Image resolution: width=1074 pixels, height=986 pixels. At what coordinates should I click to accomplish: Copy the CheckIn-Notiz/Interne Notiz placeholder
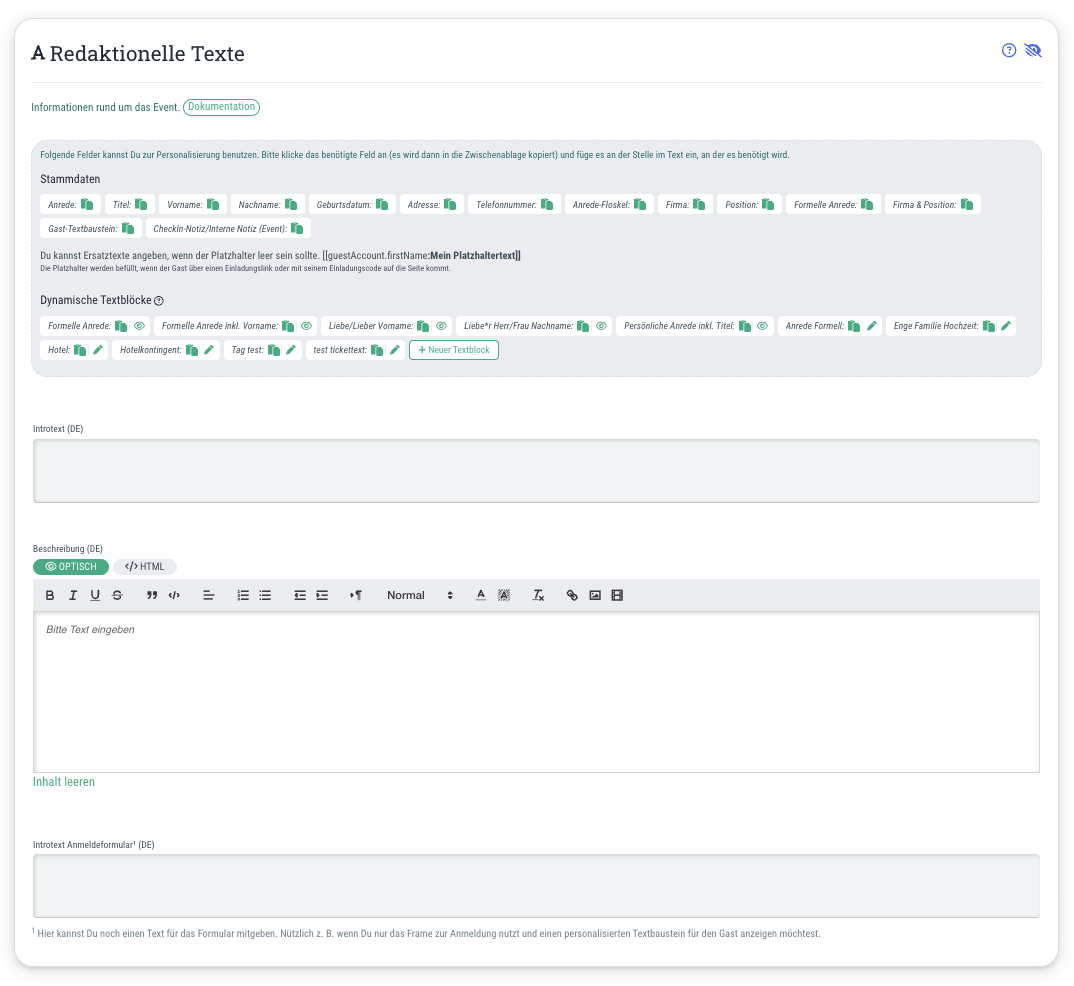pos(297,228)
